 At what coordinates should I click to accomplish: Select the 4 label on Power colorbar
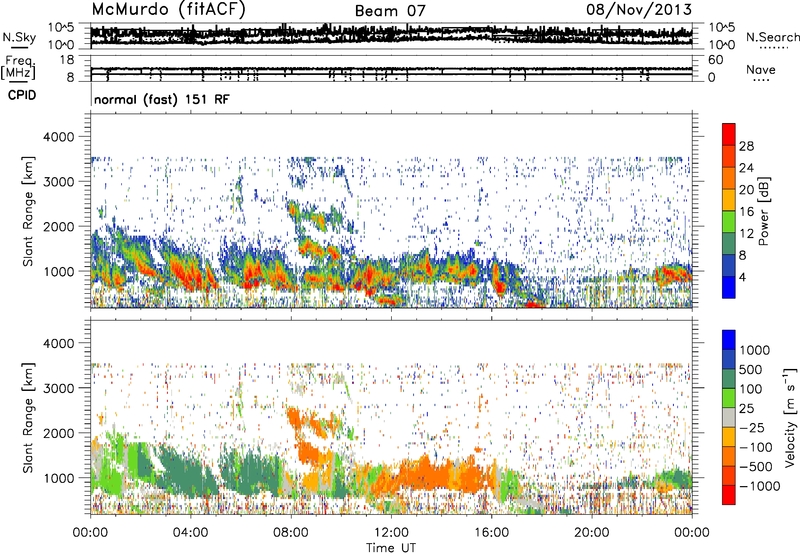point(742,277)
